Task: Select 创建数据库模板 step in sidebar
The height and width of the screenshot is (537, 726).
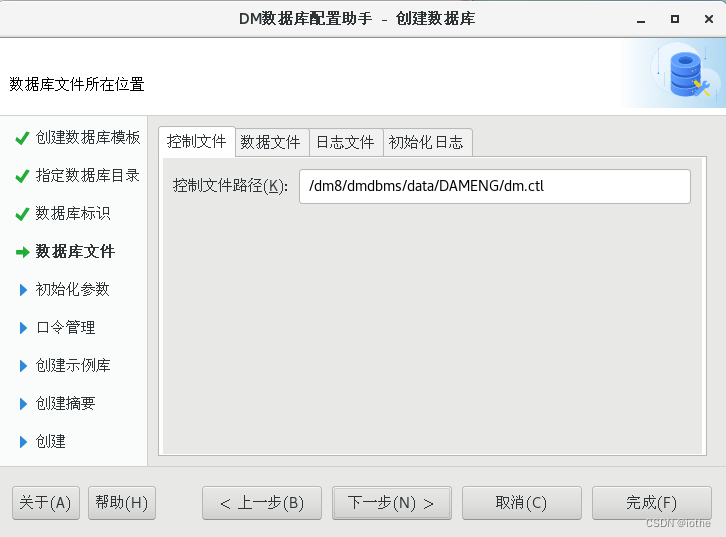Action: [88, 137]
